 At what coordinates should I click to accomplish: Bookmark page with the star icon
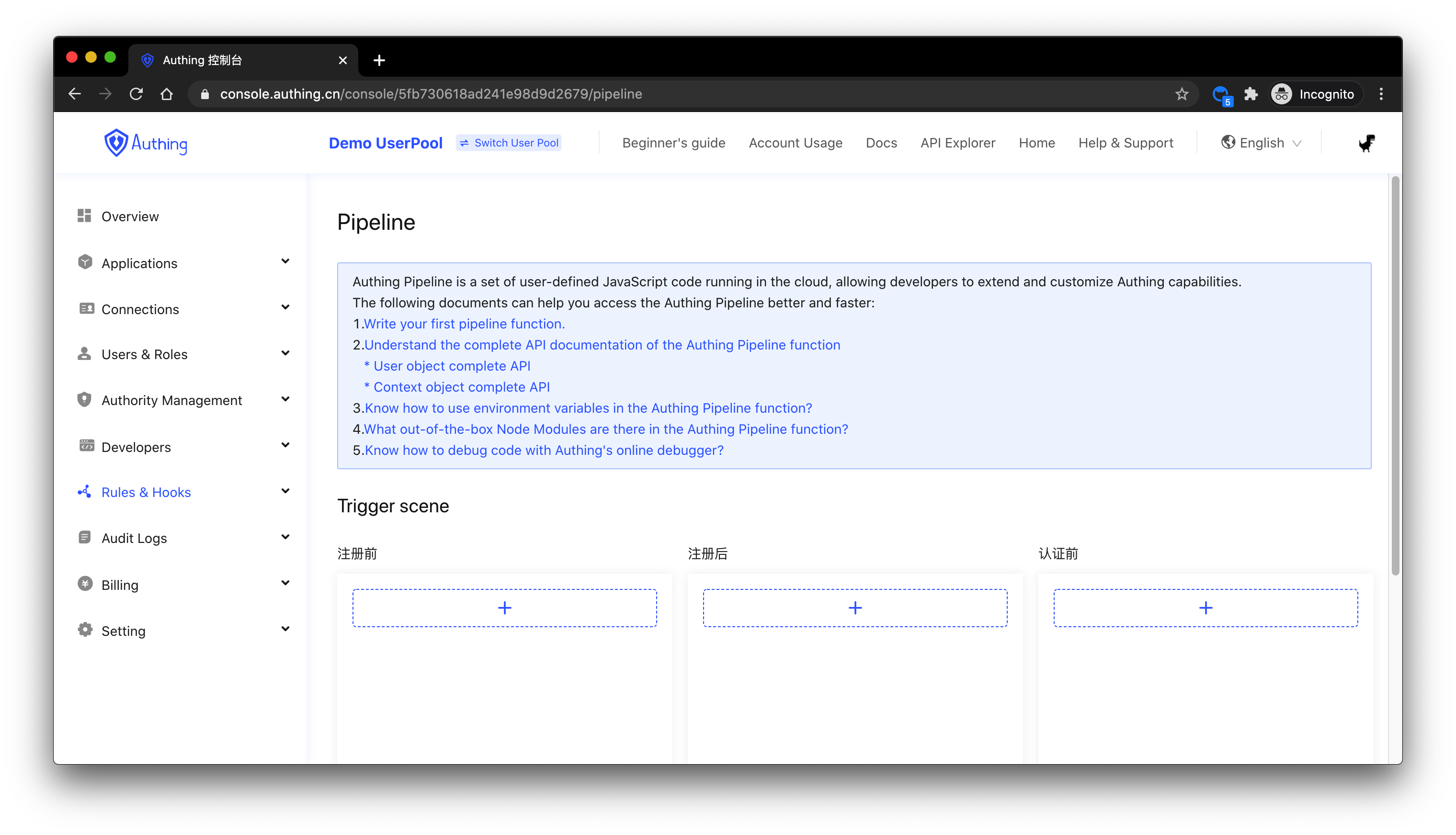click(1181, 94)
